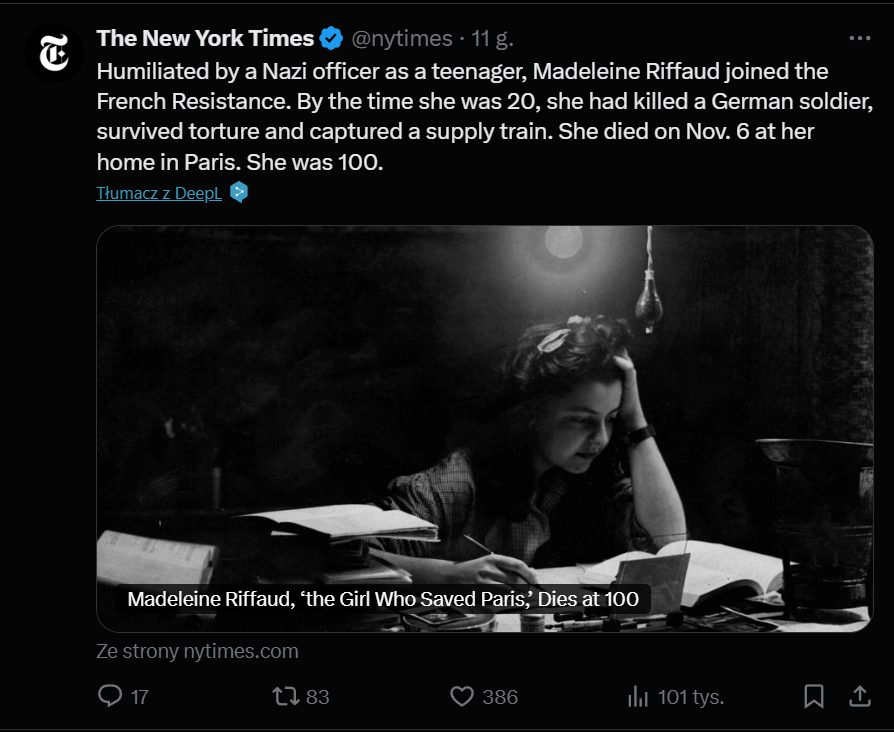Click the DeepL hexagon logo icon
The height and width of the screenshot is (732, 894).
(x=238, y=192)
